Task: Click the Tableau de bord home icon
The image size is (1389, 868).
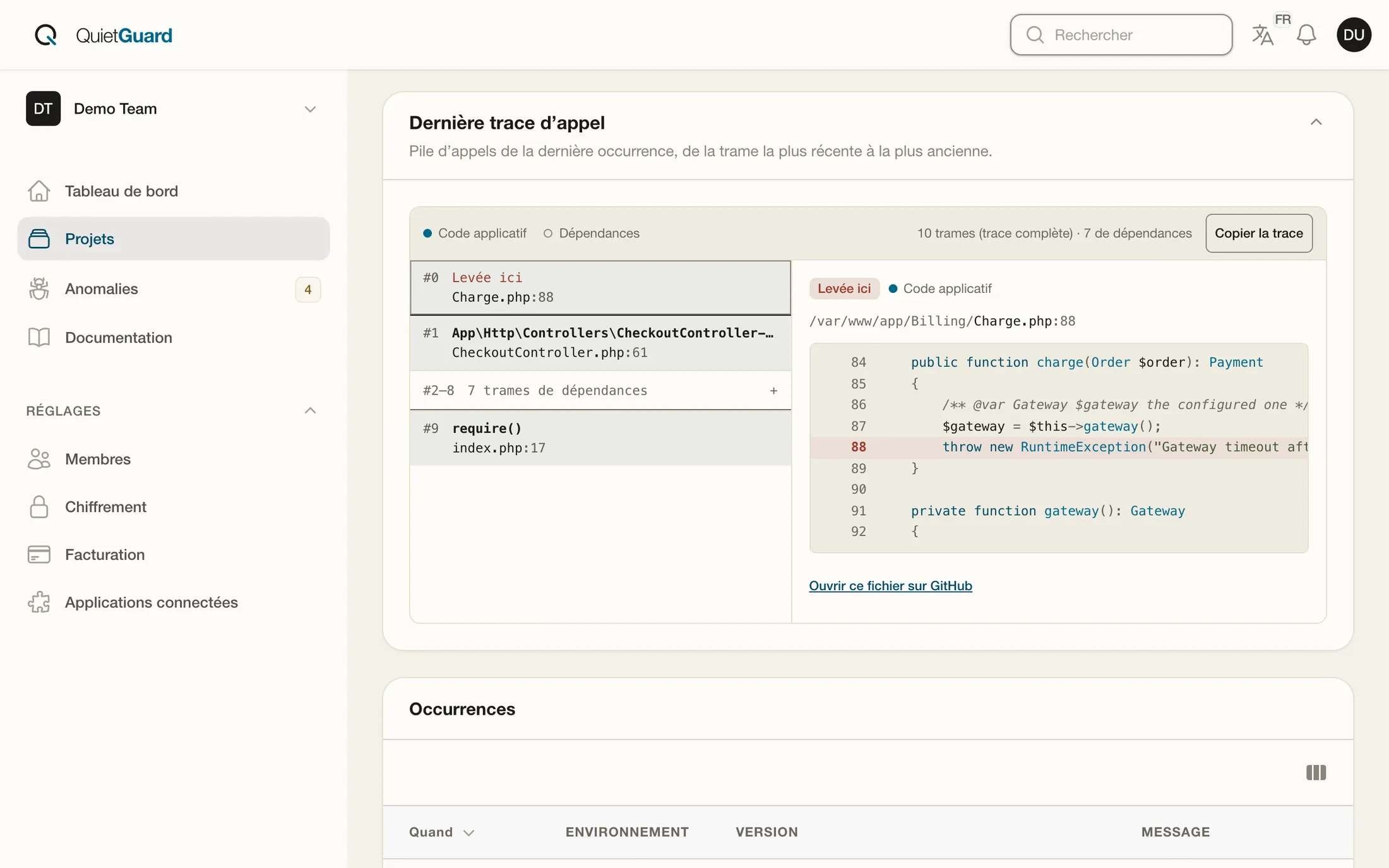Action: point(39,191)
